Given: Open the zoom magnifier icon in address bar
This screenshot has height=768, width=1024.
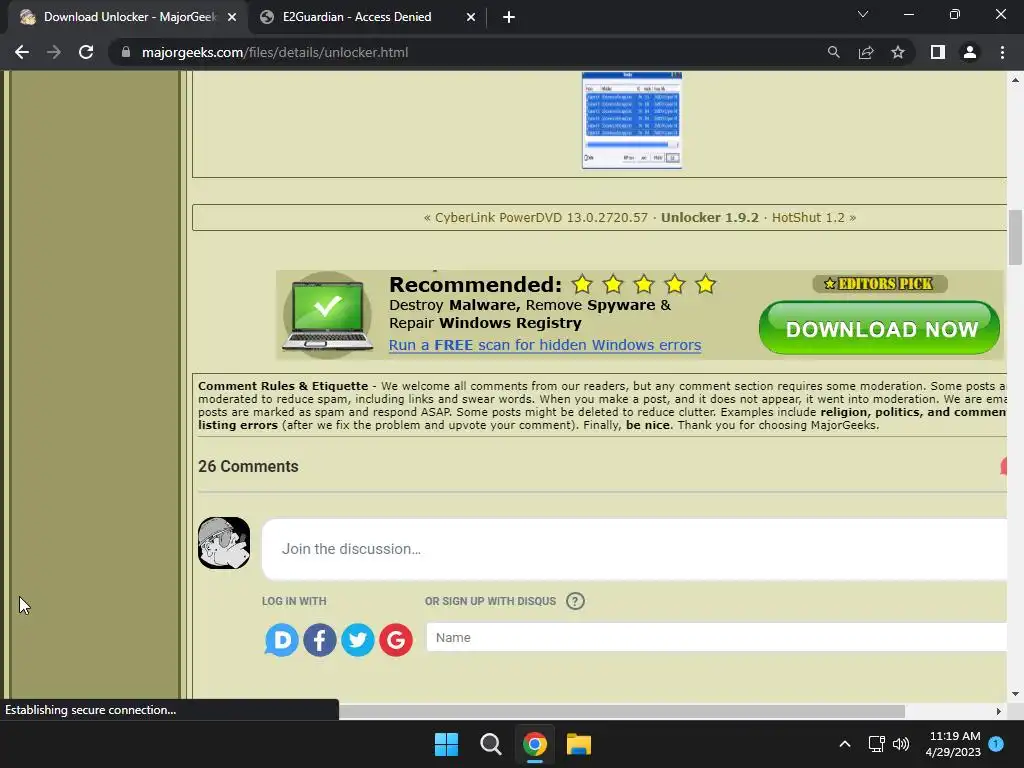Looking at the screenshot, I should pos(834,52).
